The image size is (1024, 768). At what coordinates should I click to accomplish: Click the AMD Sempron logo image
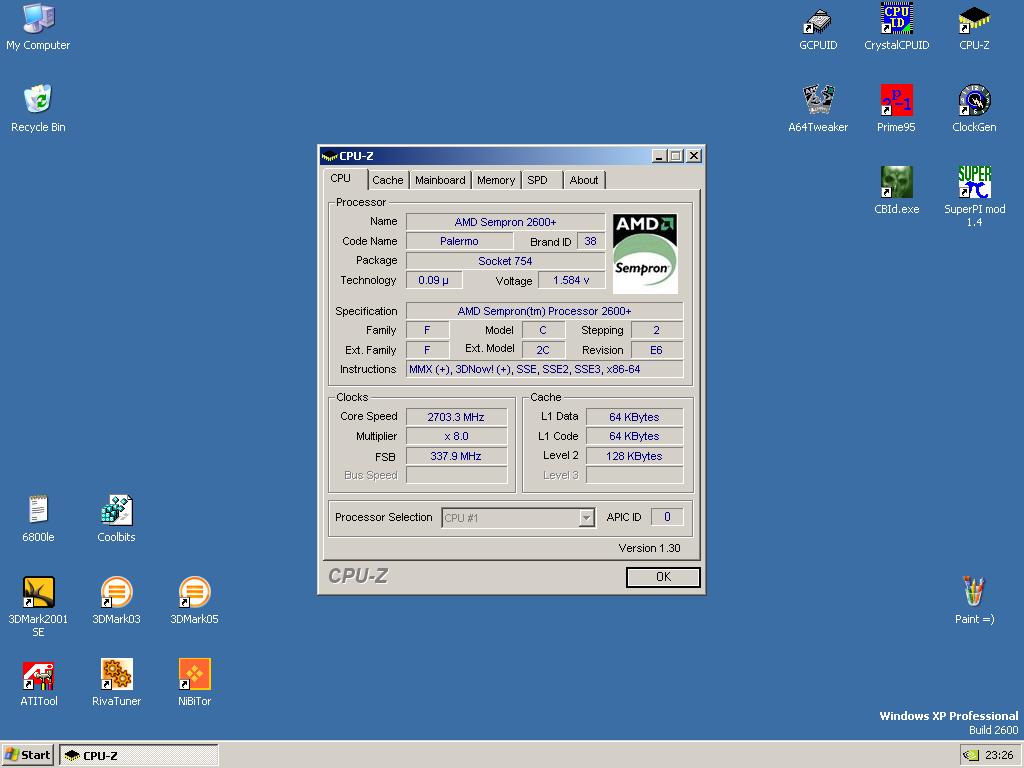pos(645,253)
